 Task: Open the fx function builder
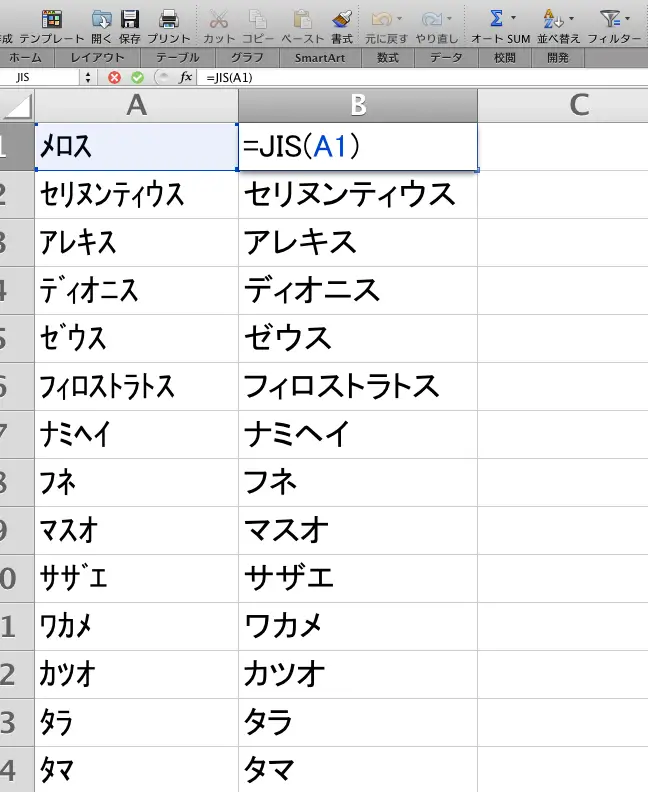tap(185, 77)
